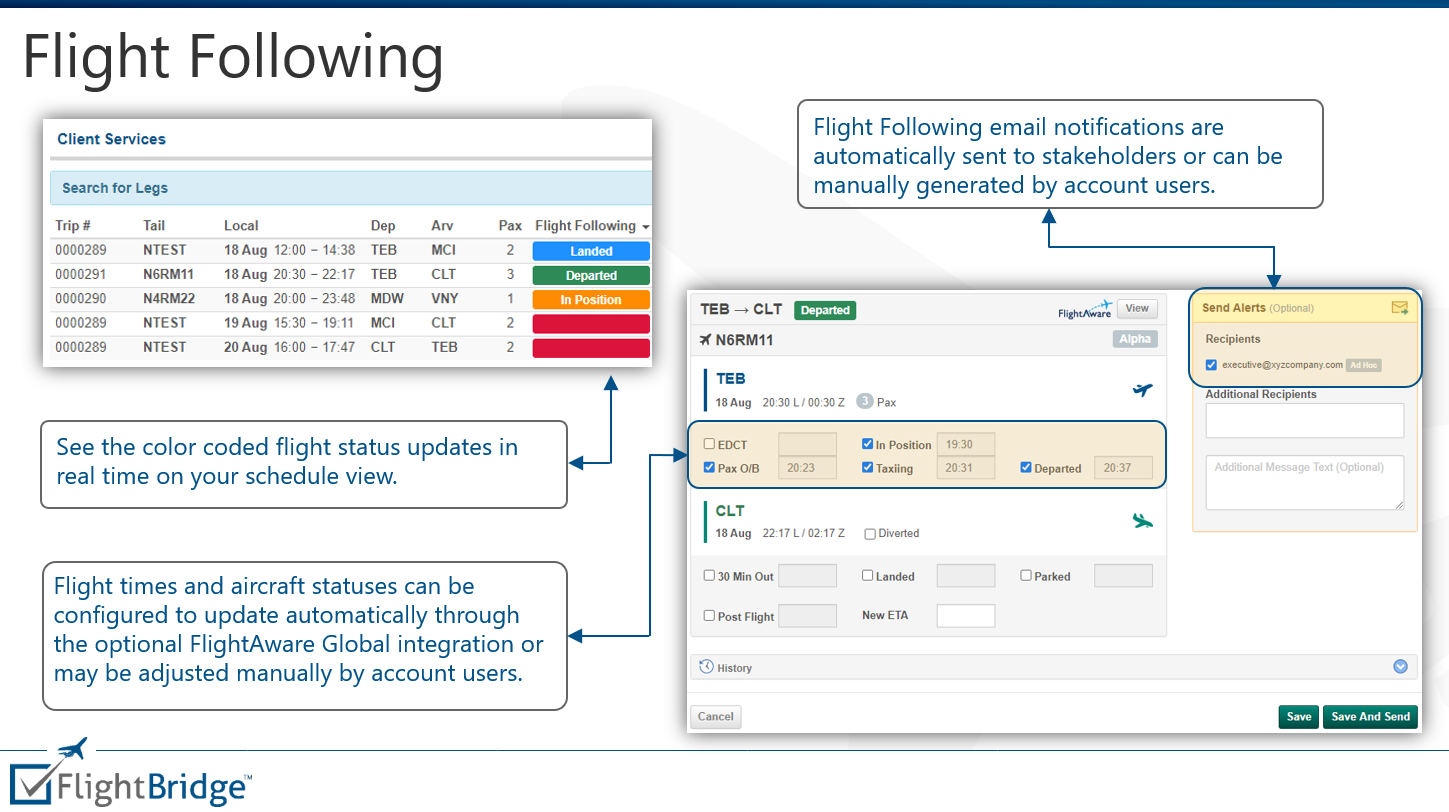Check the Diverted checkbox for CLT
The width and height of the screenshot is (1449, 812).
(x=869, y=533)
